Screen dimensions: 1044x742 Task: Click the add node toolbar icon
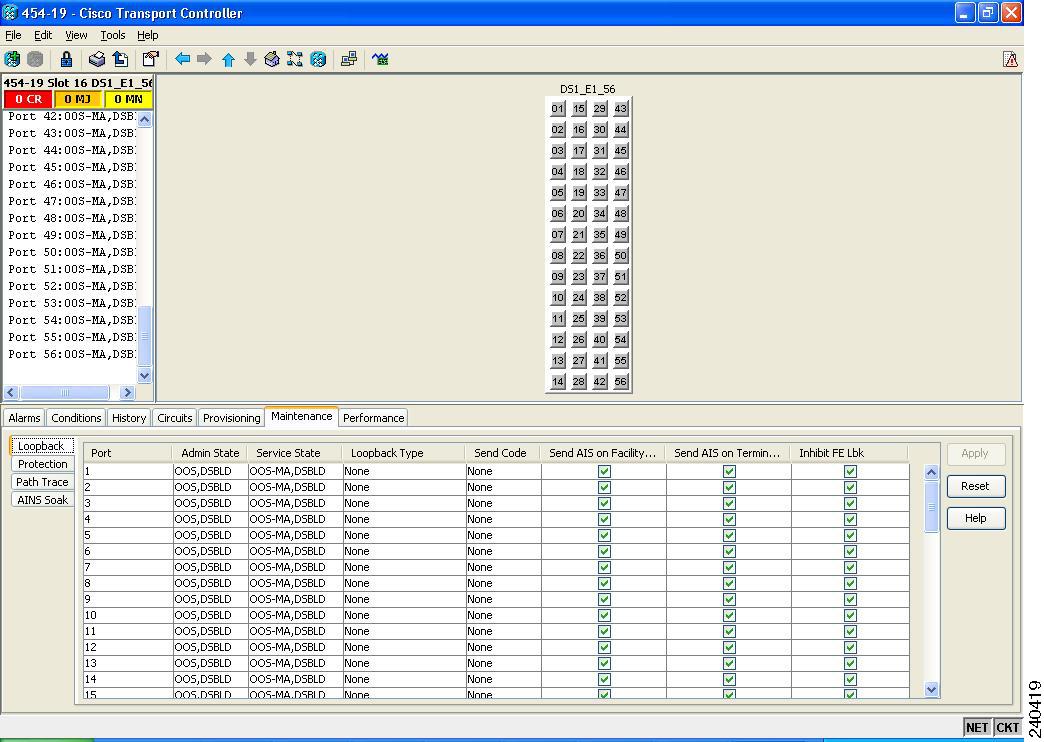12,59
